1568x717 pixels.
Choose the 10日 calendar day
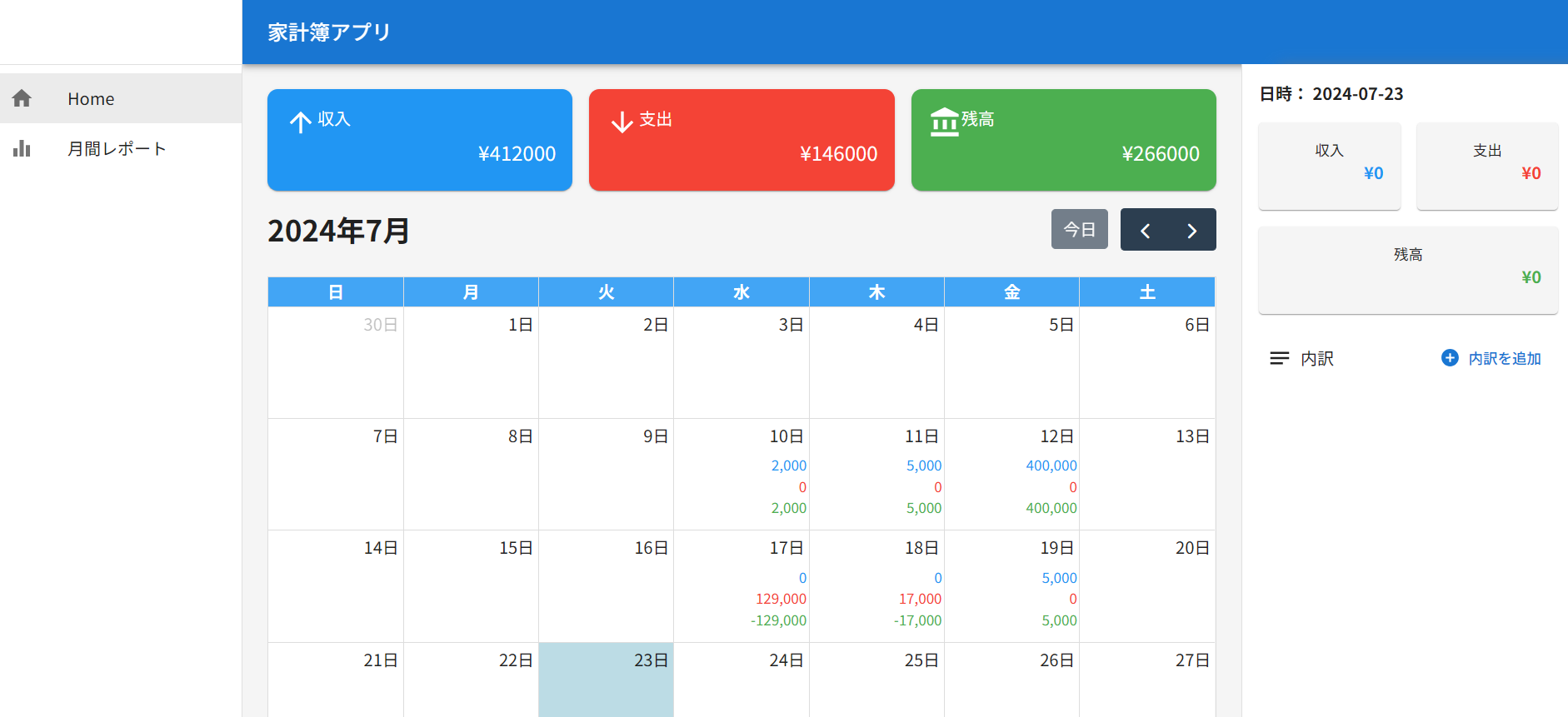coord(741,474)
